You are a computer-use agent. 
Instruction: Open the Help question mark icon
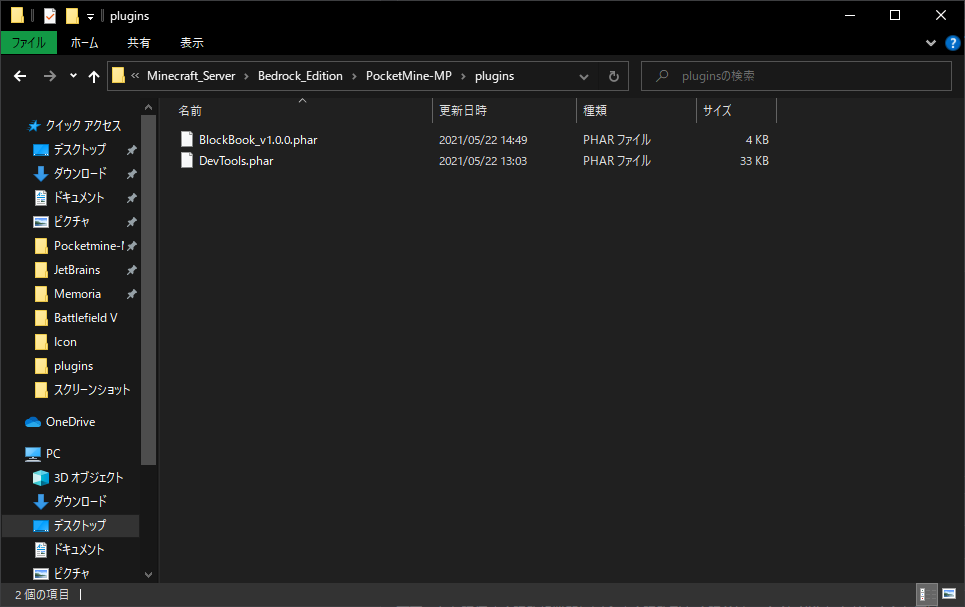(x=952, y=43)
